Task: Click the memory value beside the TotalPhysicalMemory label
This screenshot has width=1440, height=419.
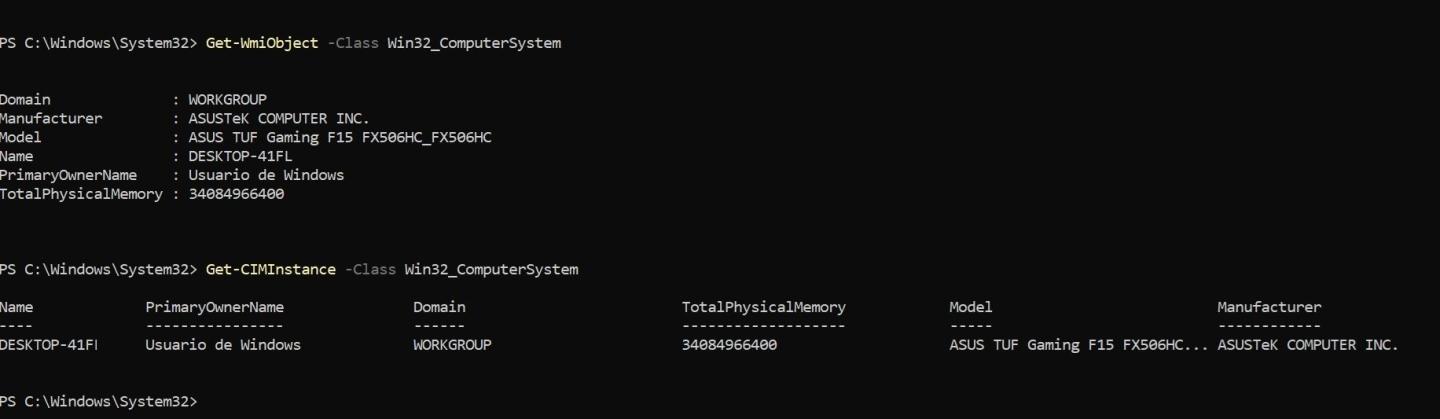Action: click(x=236, y=194)
